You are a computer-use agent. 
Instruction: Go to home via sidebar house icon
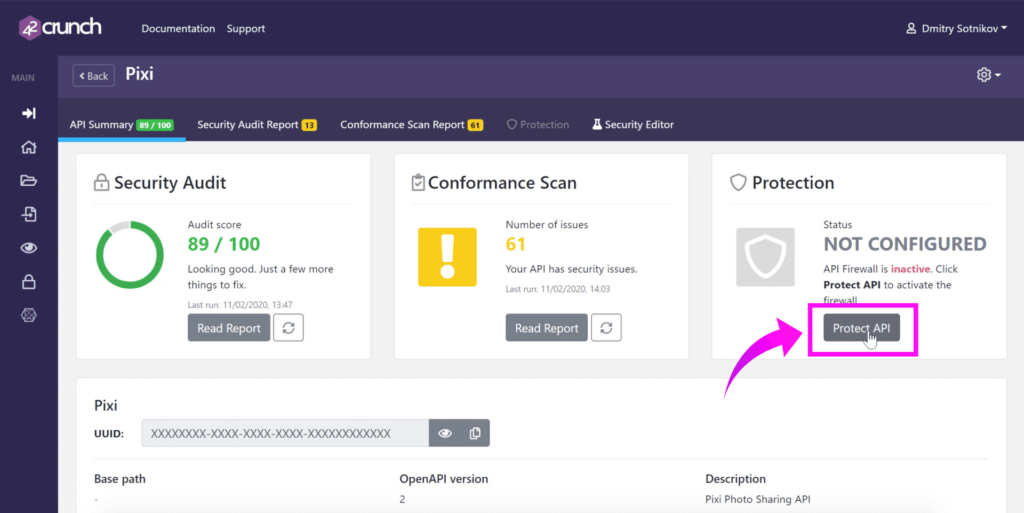[29, 147]
